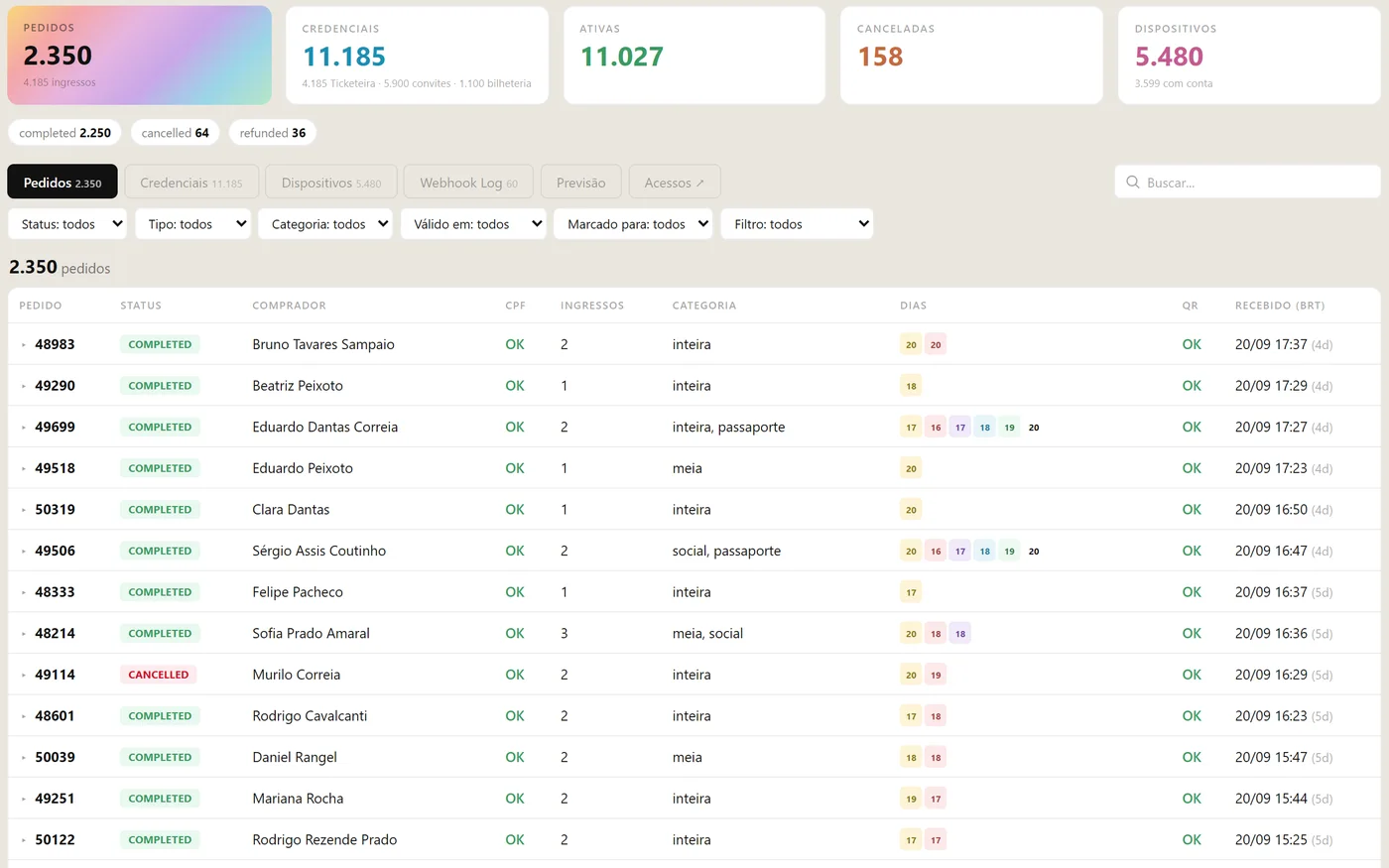Click the Previsão tab button
This screenshot has width=1389, height=868.
tap(581, 183)
